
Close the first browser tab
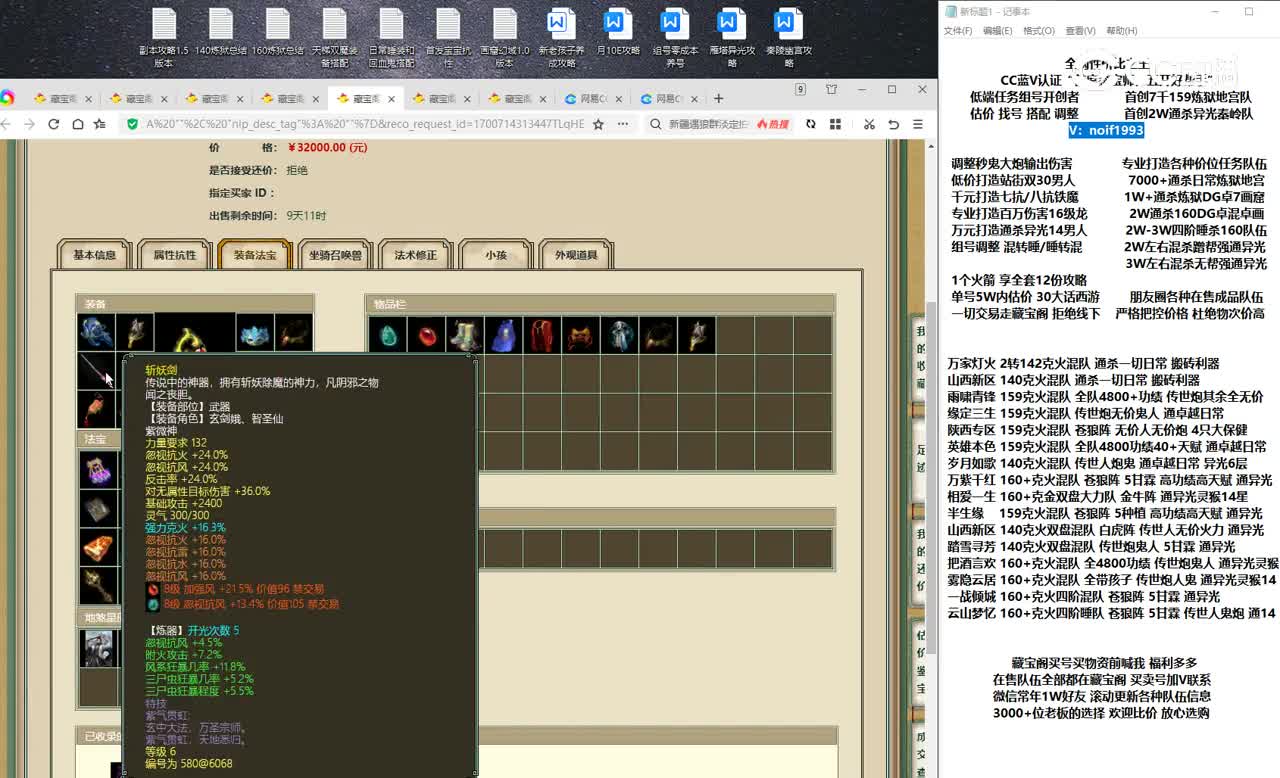[88, 99]
